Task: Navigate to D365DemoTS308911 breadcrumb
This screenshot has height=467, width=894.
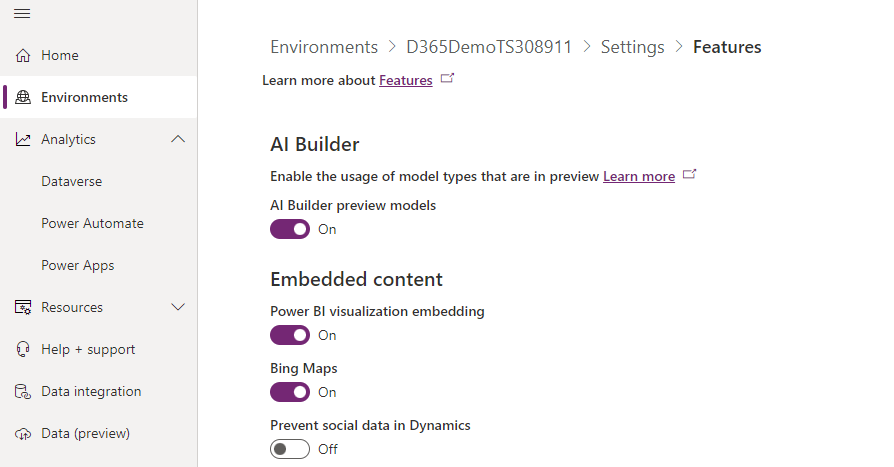Action: [489, 47]
